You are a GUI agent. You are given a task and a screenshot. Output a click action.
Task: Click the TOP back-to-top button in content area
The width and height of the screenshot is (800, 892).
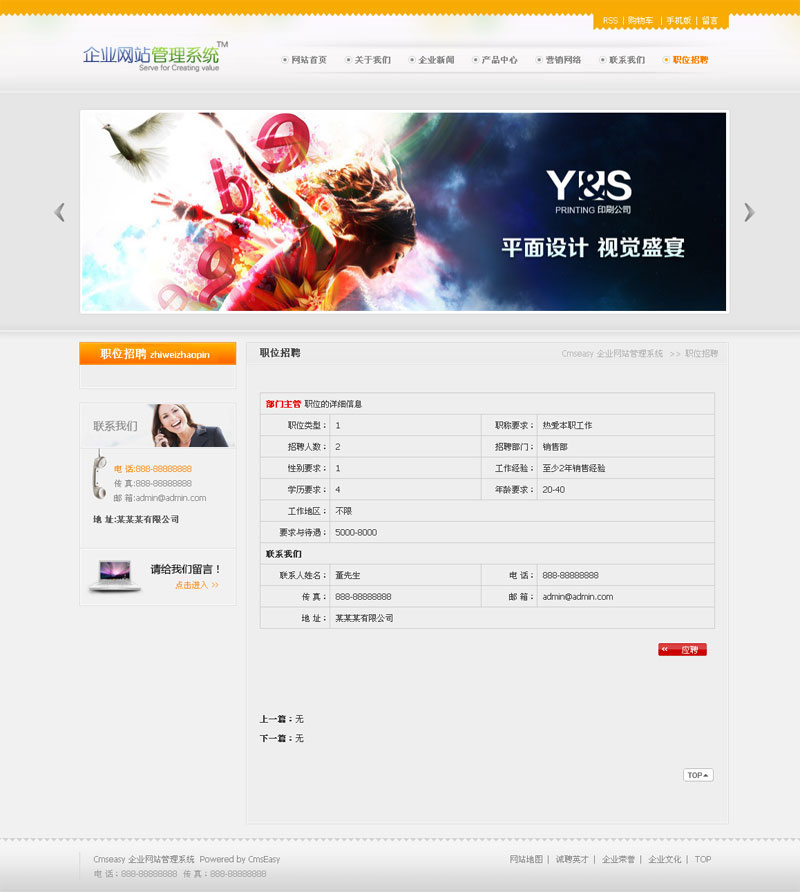coord(698,775)
